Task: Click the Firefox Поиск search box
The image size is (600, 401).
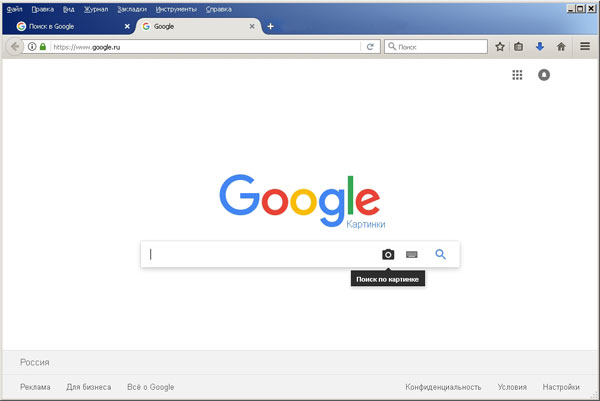Action: pos(436,47)
